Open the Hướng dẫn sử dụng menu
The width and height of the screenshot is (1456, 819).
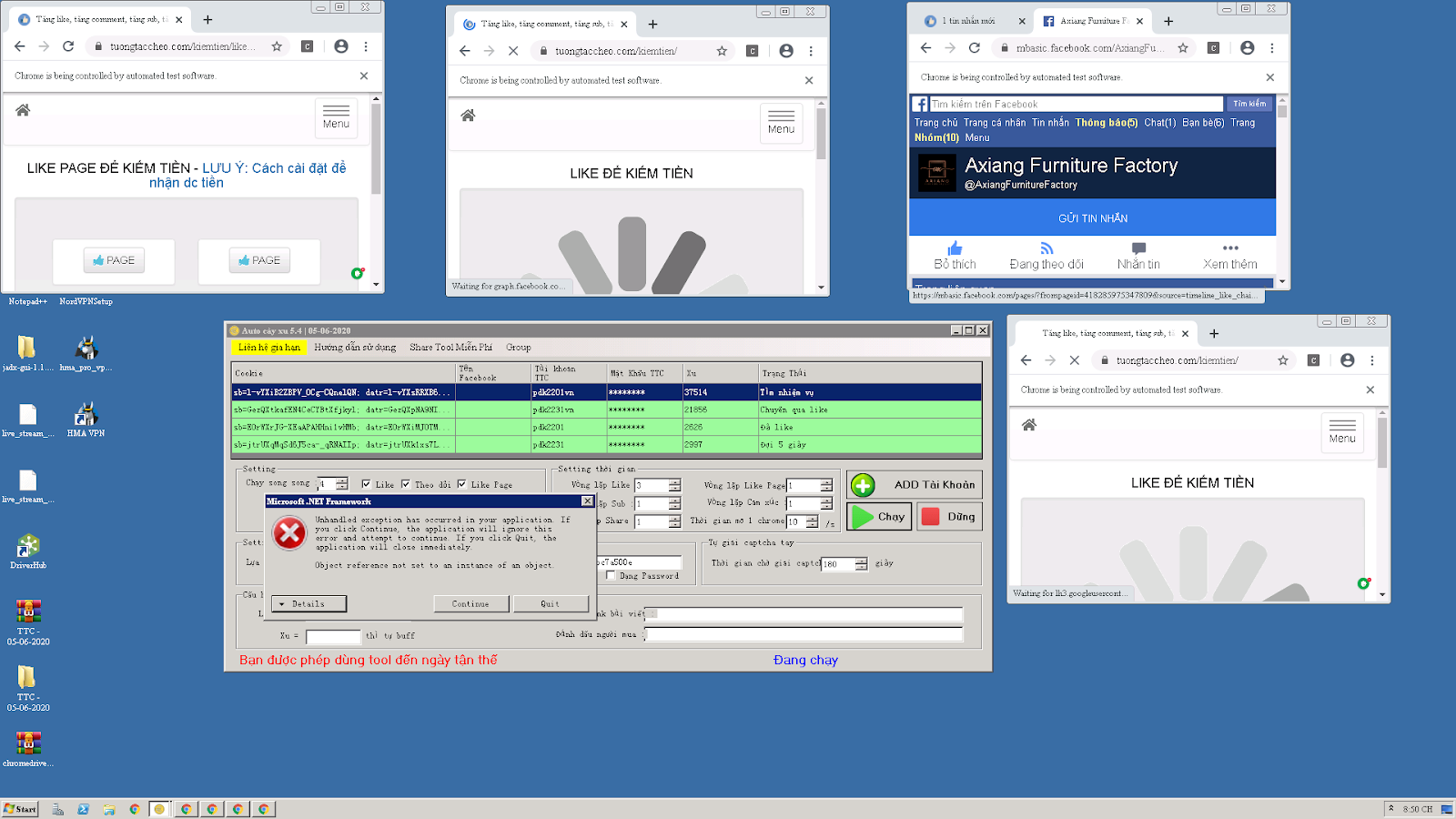355,347
